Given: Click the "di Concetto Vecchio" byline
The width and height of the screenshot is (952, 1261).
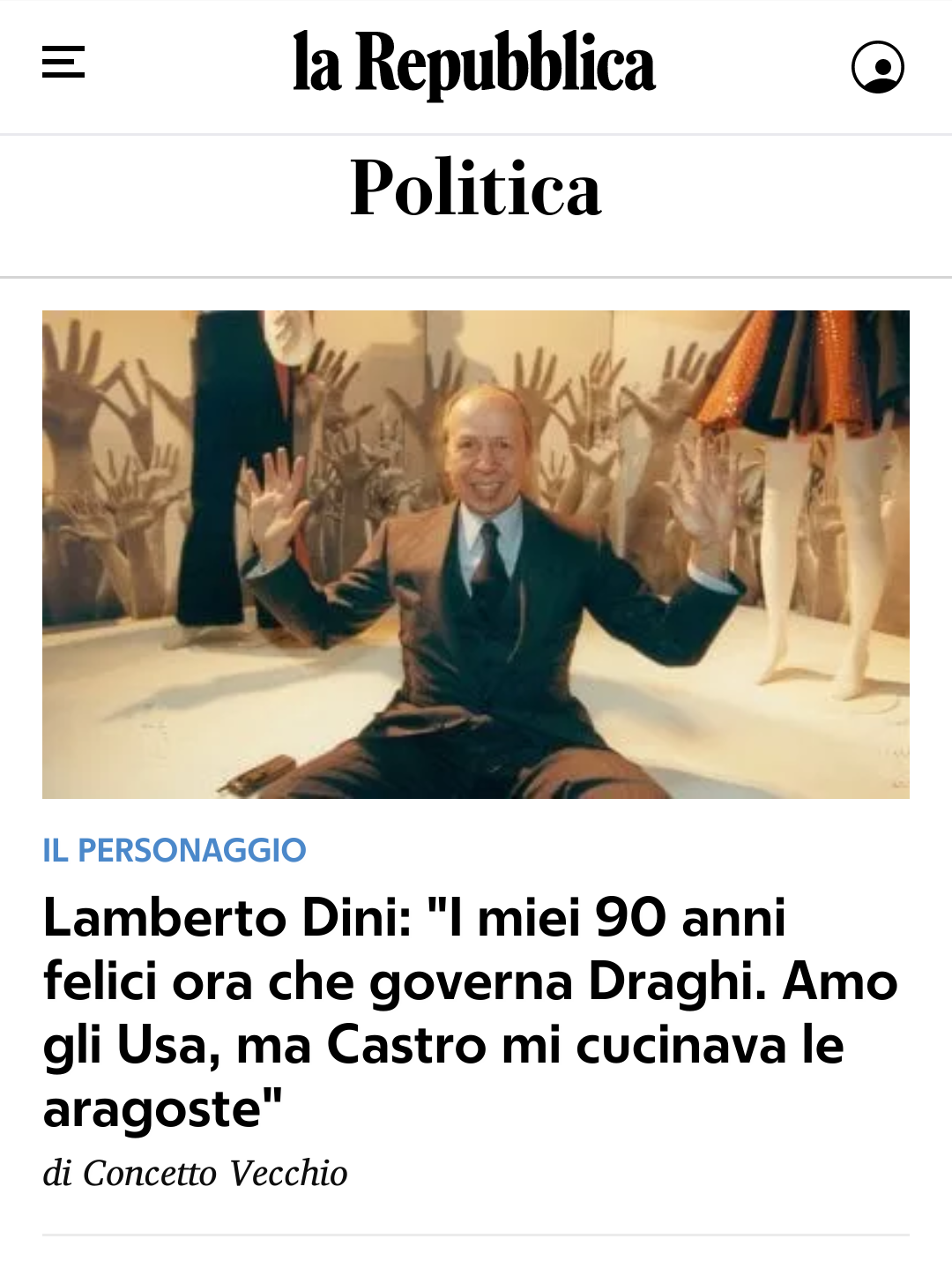Looking at the screenshot, I should [x=196, y=1173].
